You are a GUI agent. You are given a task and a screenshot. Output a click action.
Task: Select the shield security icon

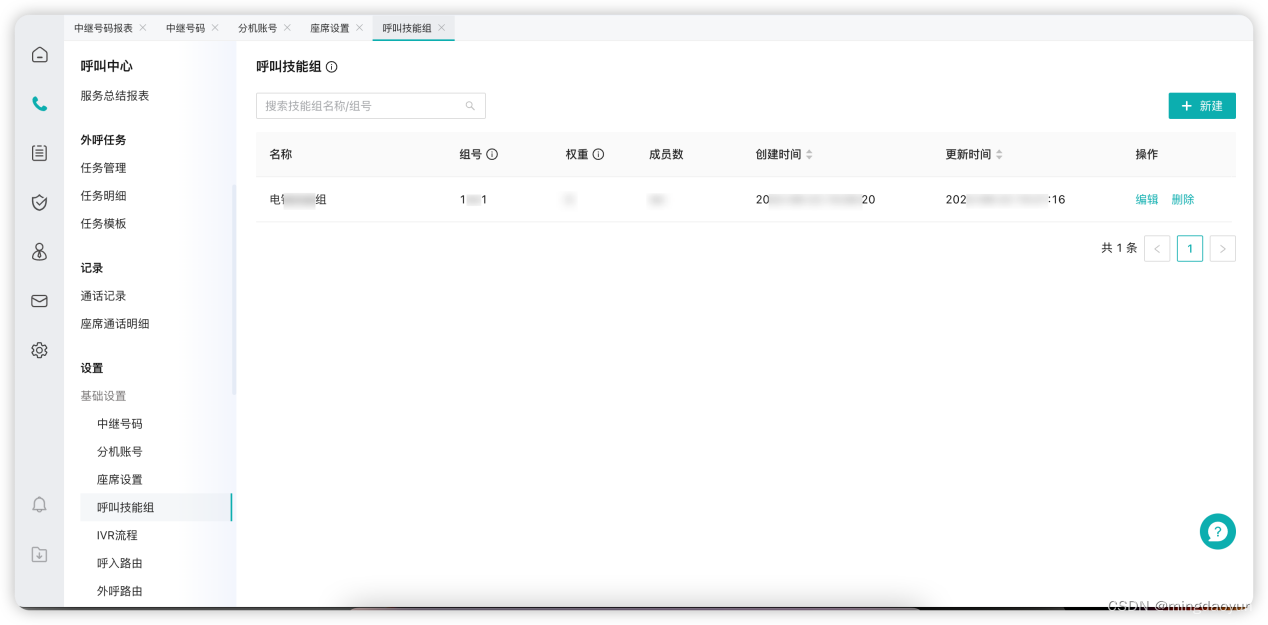(x=39, y=202)
